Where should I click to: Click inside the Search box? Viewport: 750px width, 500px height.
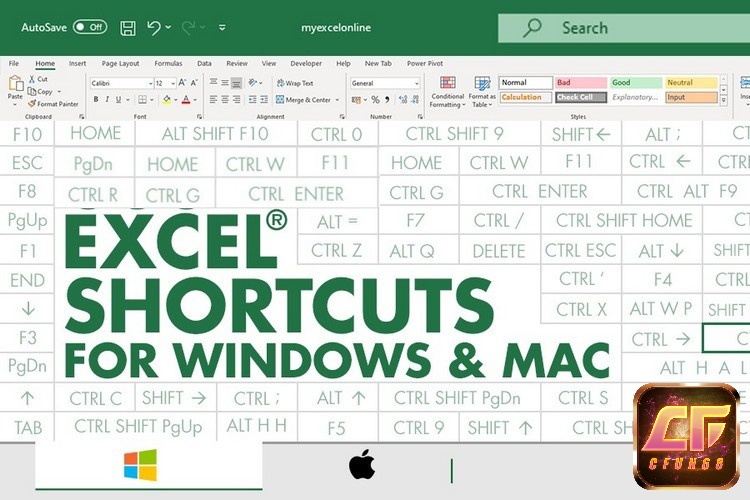click(624, 28)
